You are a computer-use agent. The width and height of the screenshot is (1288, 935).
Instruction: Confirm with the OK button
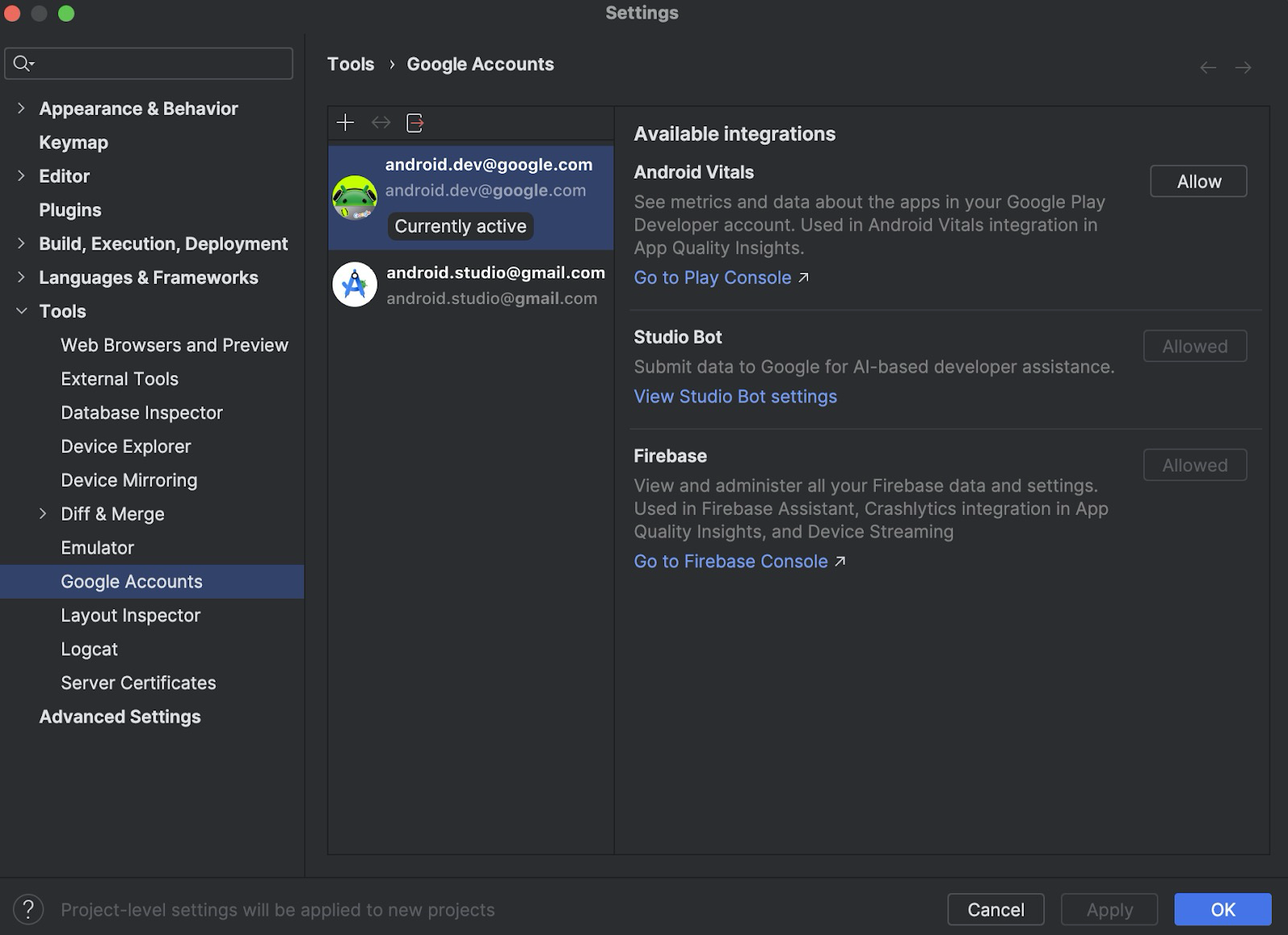click(x=1223, y=909)
